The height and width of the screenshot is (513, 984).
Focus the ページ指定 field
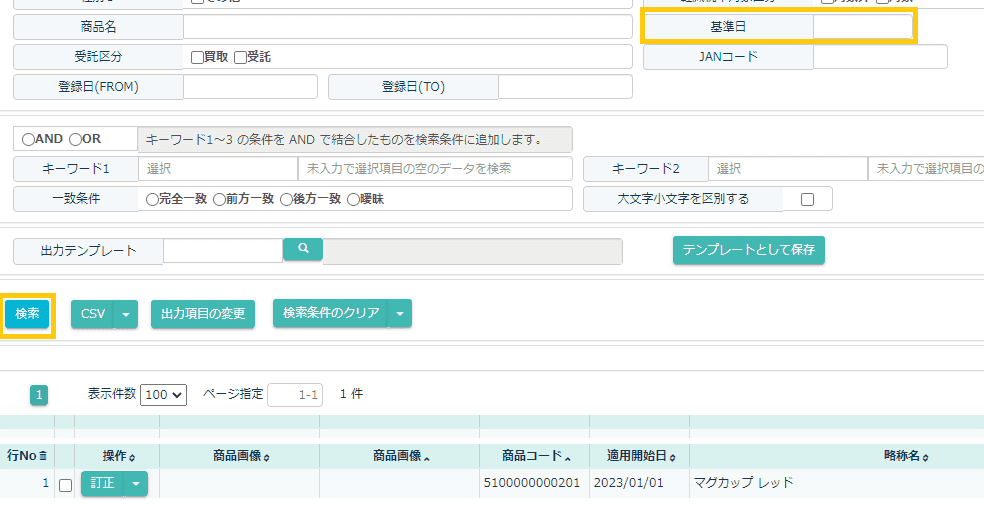295,395
